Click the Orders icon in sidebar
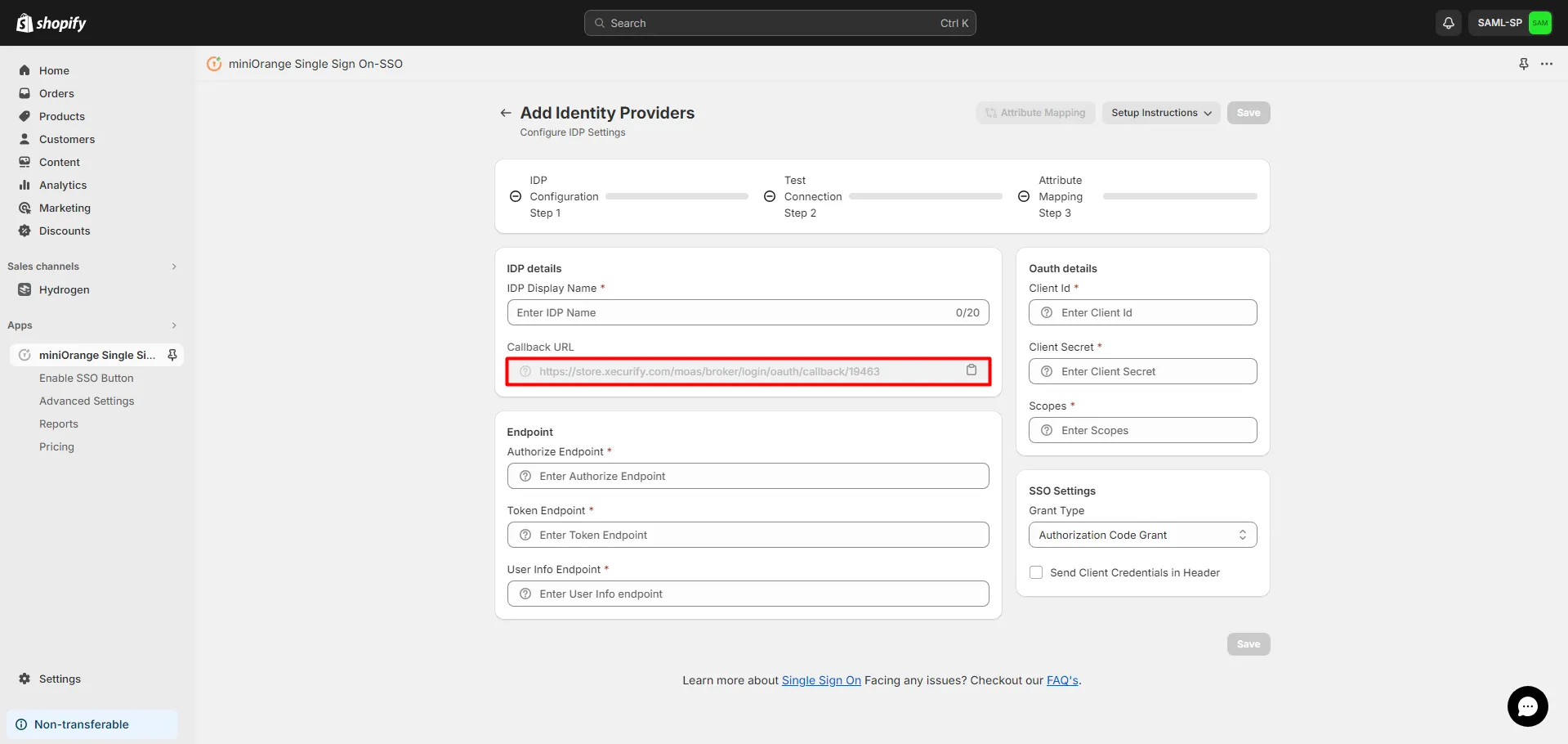The width and height of the screenshot is (1568, 744). [25, 93]
